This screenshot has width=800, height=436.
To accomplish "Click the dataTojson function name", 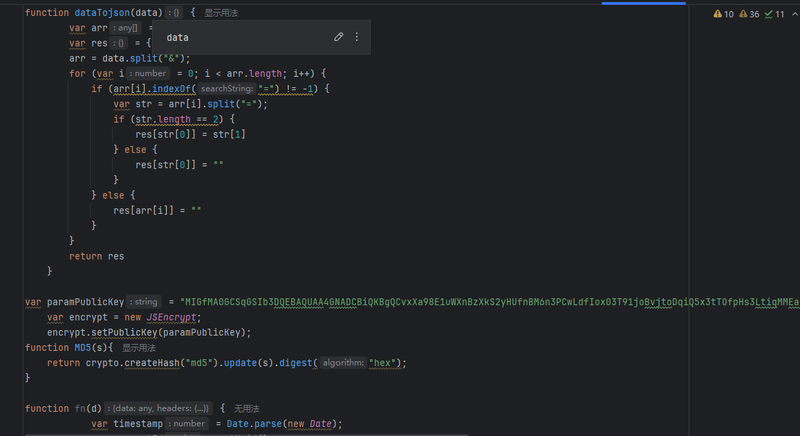I will coord(102,14).
